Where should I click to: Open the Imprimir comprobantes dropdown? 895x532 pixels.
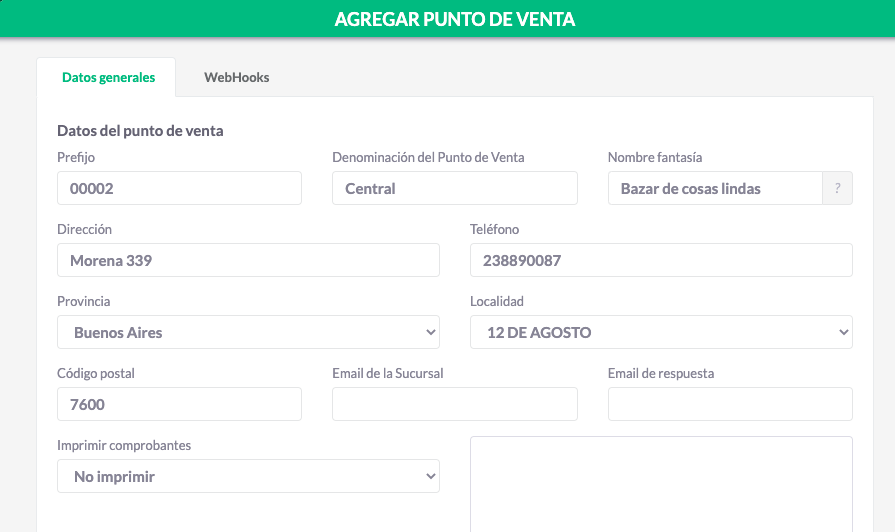pyautogui.click(x=248, y=476)
